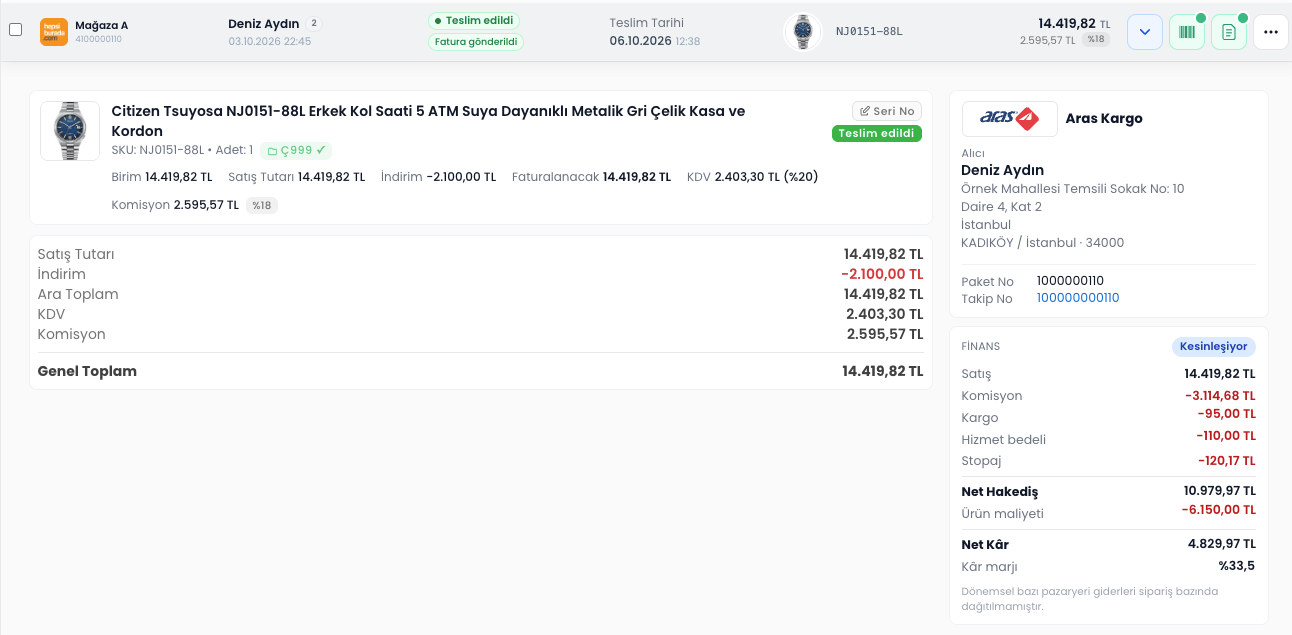Click the Ara Toplam label
1292x635 pixels.
pyautogui.click(x=78, y=294)
